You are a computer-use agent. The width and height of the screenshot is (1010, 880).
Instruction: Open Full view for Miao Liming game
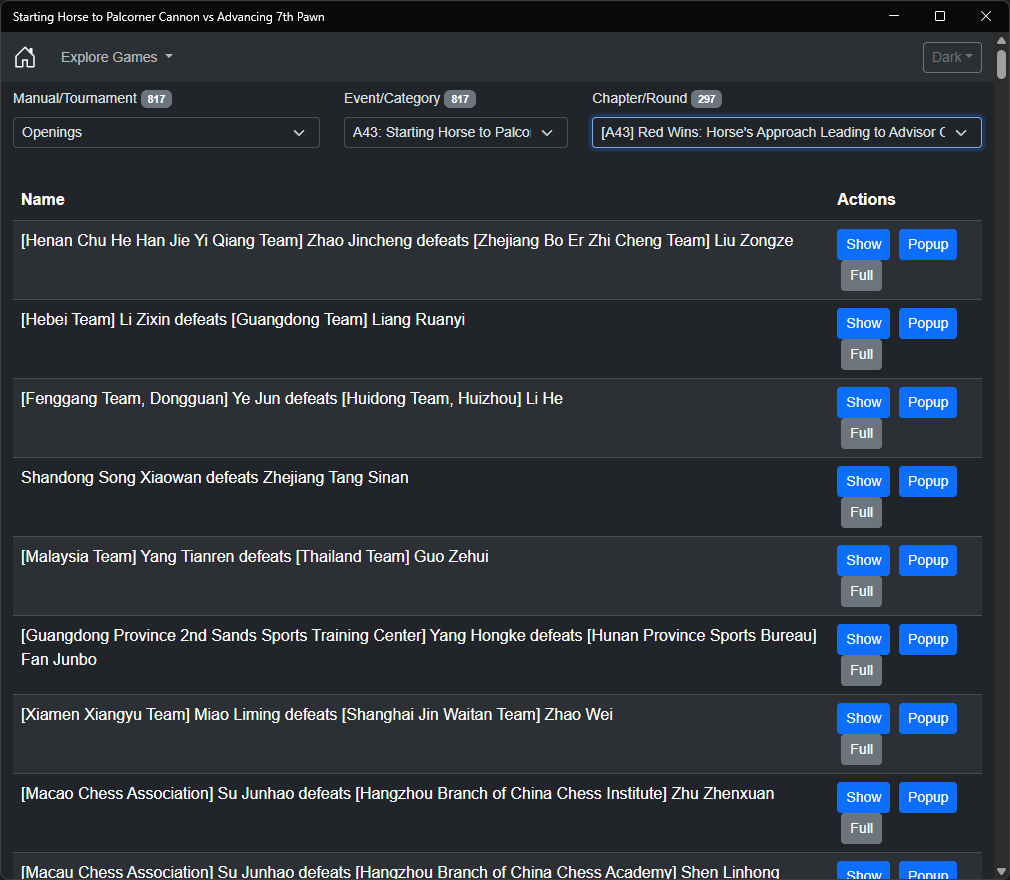click(861, 749)
